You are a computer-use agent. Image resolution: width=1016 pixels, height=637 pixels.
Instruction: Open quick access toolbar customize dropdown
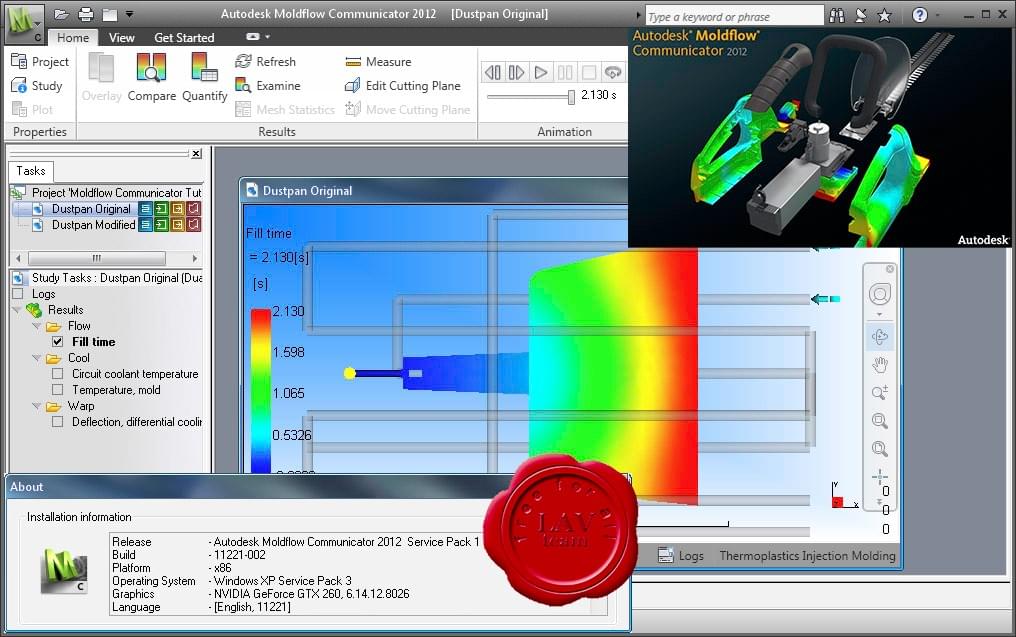tap(130, 14)
